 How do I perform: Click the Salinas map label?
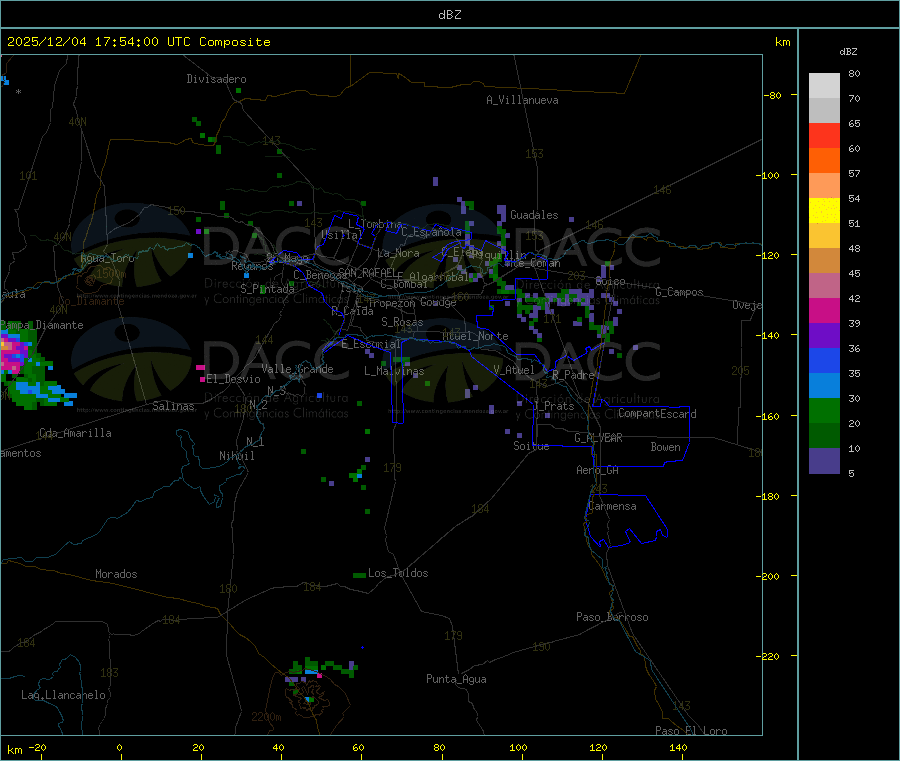coord(173,406)
